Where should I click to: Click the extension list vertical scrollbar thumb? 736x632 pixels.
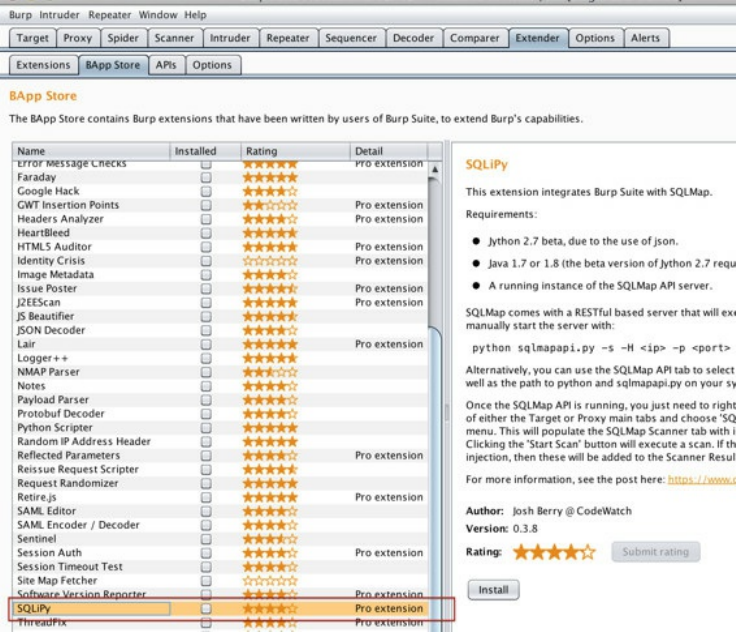[x=435, y=479]
